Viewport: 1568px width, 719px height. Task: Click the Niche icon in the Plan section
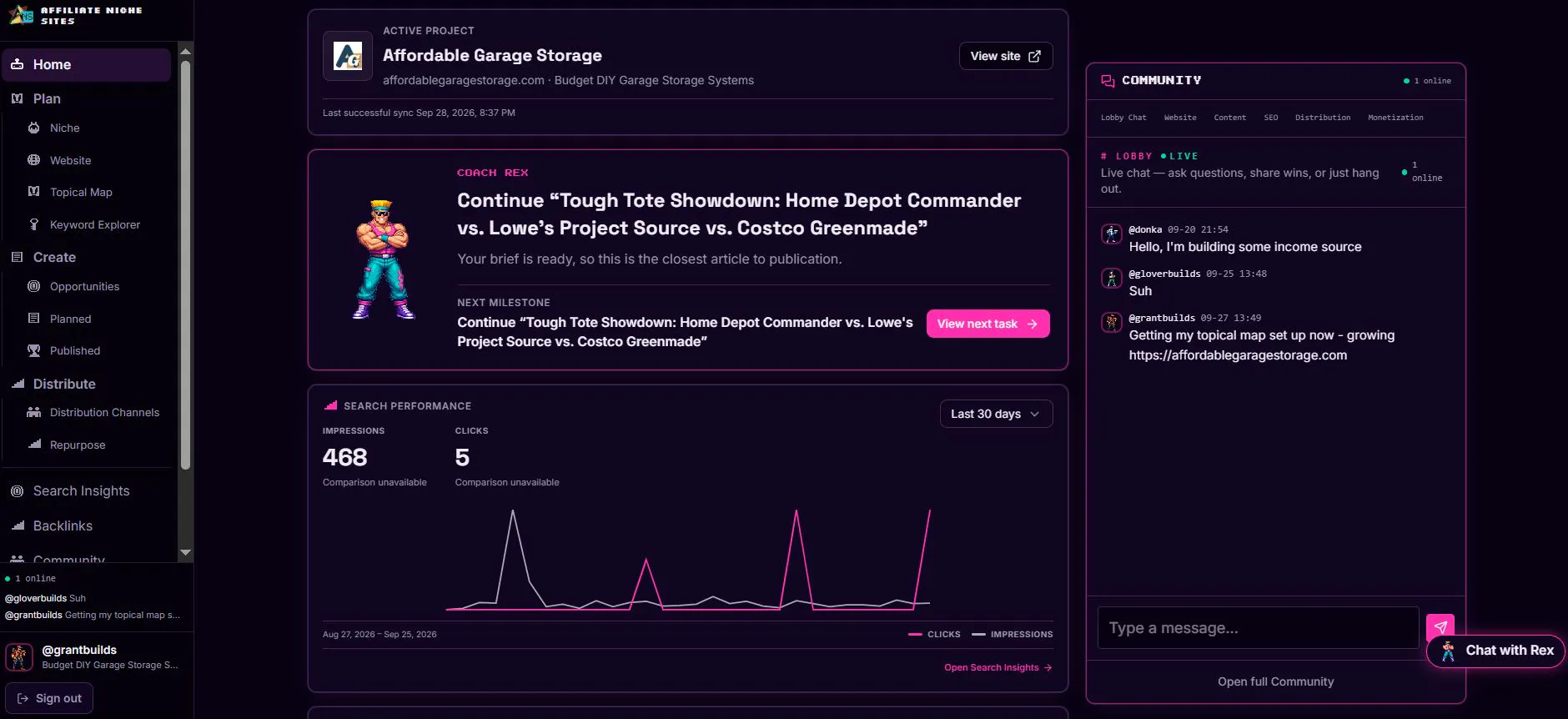tap(33, 128)
